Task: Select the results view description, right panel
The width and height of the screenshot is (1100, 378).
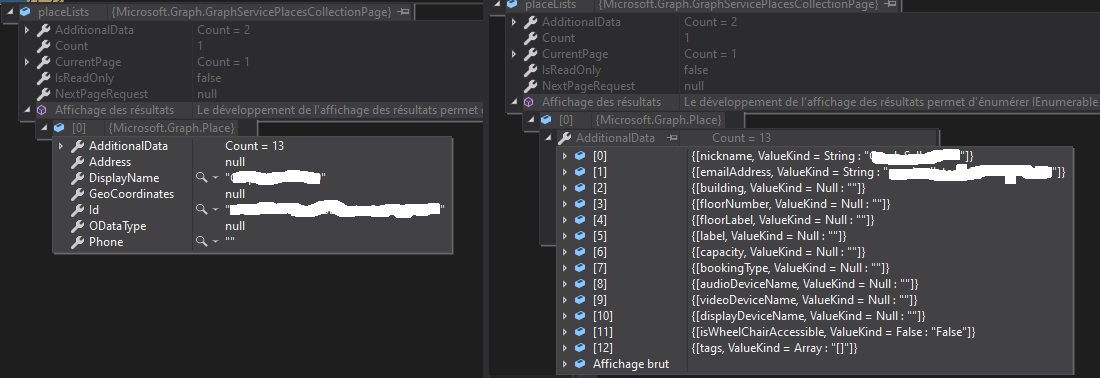Action: tap(892, 102)
